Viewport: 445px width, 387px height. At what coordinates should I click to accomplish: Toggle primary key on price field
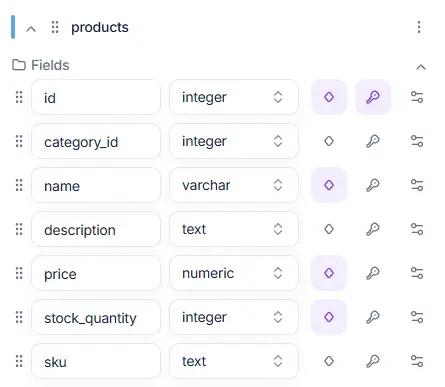(373, 273)
